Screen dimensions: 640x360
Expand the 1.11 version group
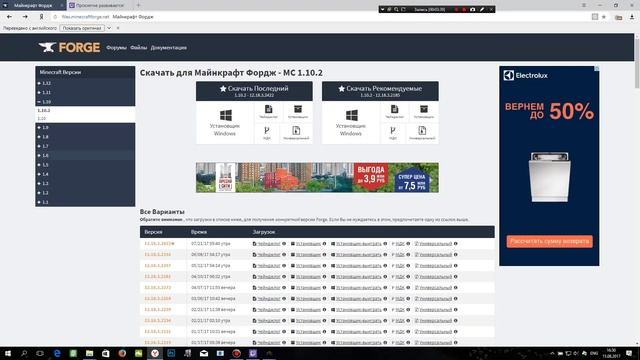(x=85, y=92)
